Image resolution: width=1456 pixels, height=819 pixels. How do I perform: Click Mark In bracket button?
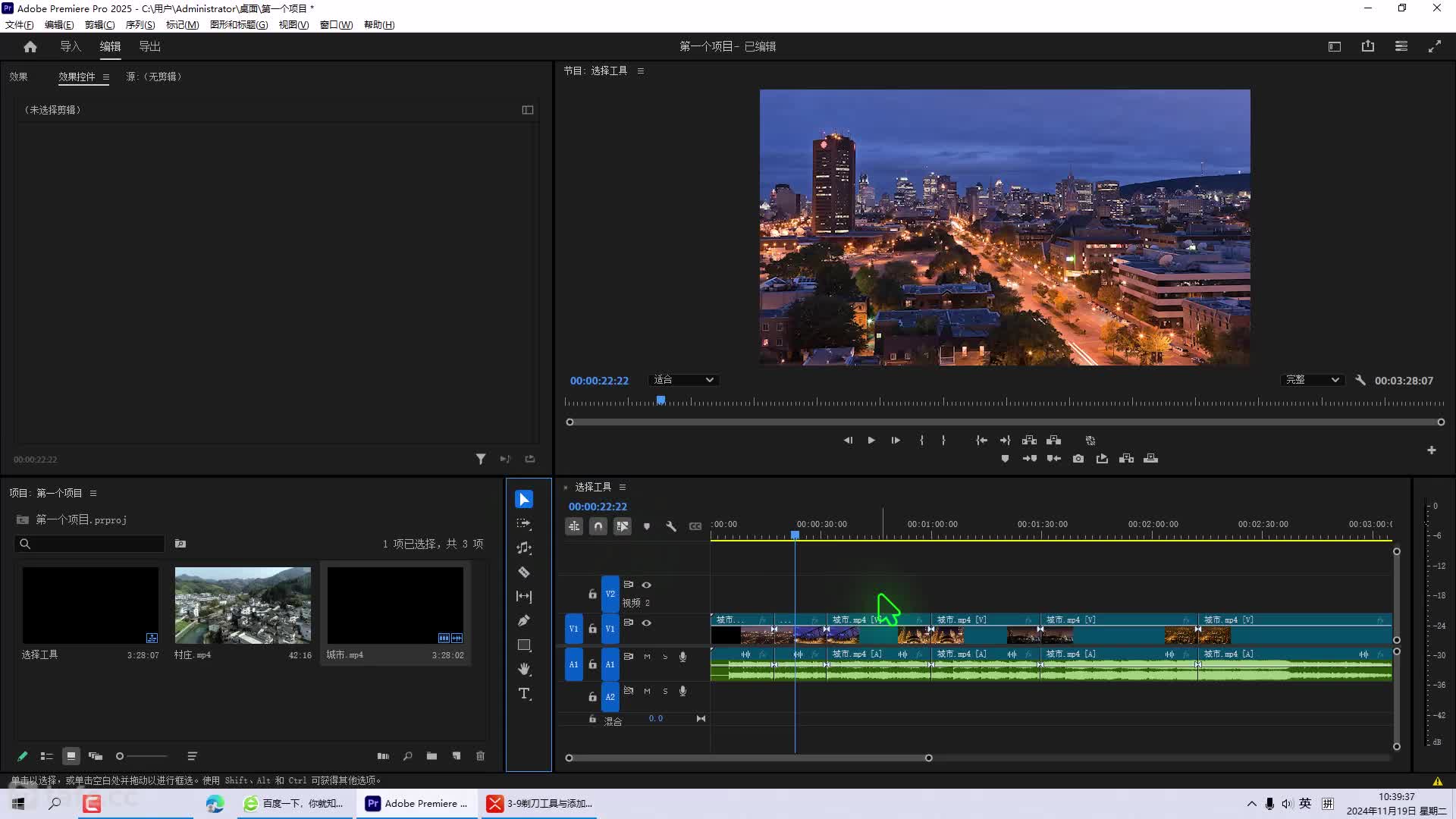pos(921,441)
